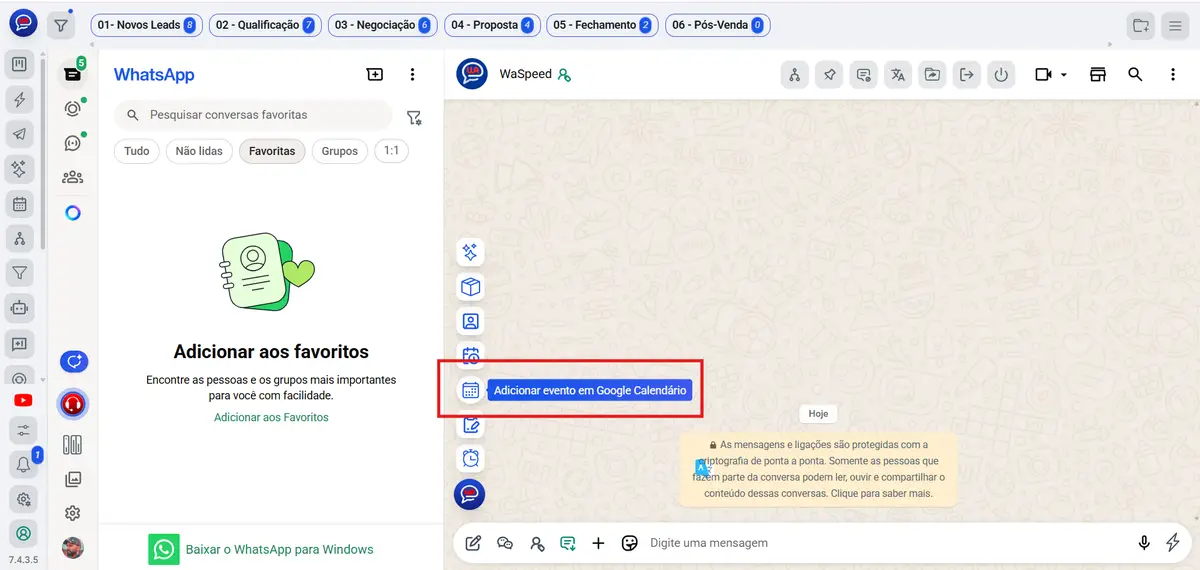
Task: Click the Google Calendar event icon
Action: point(470,390)
